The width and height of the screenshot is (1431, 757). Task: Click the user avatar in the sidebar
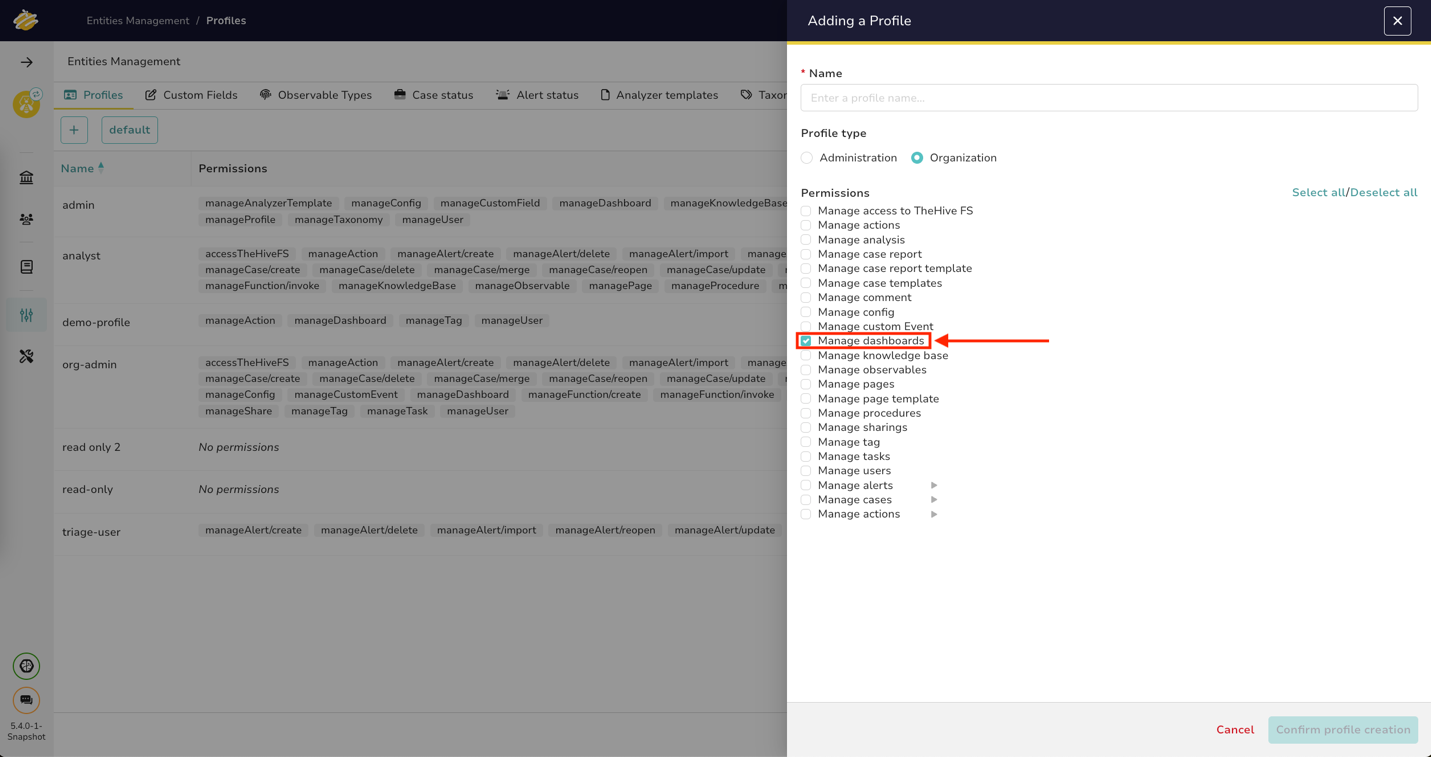pyautogui.click(x=26, y=103)
